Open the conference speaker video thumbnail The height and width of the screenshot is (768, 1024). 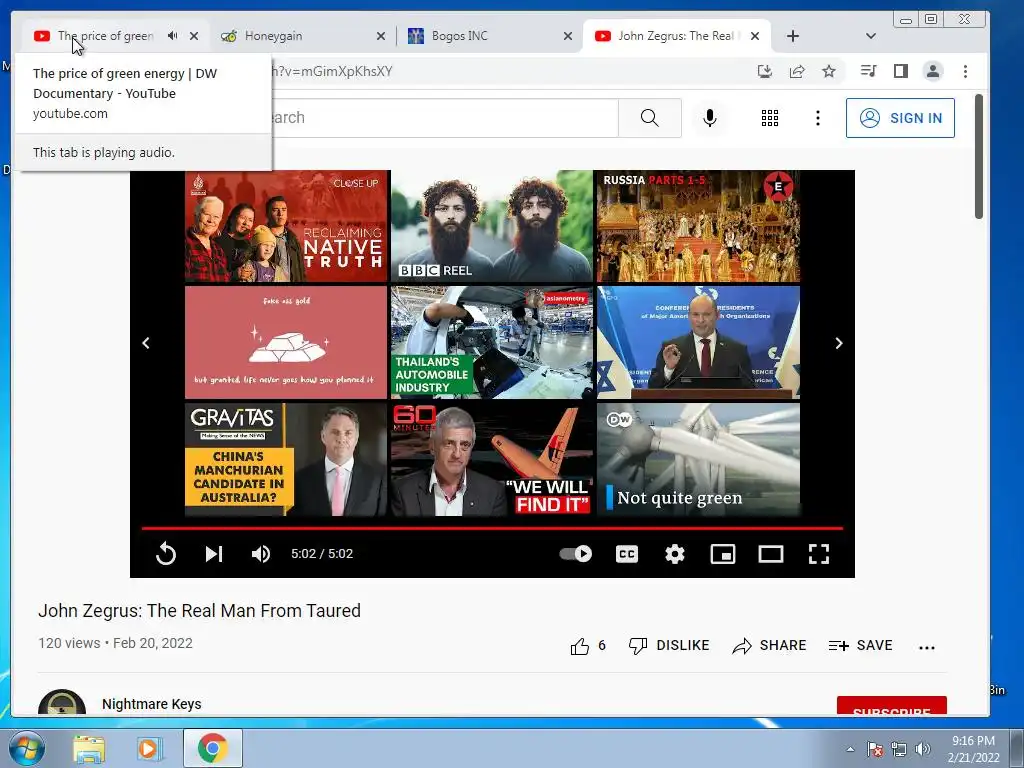(698, 342)
